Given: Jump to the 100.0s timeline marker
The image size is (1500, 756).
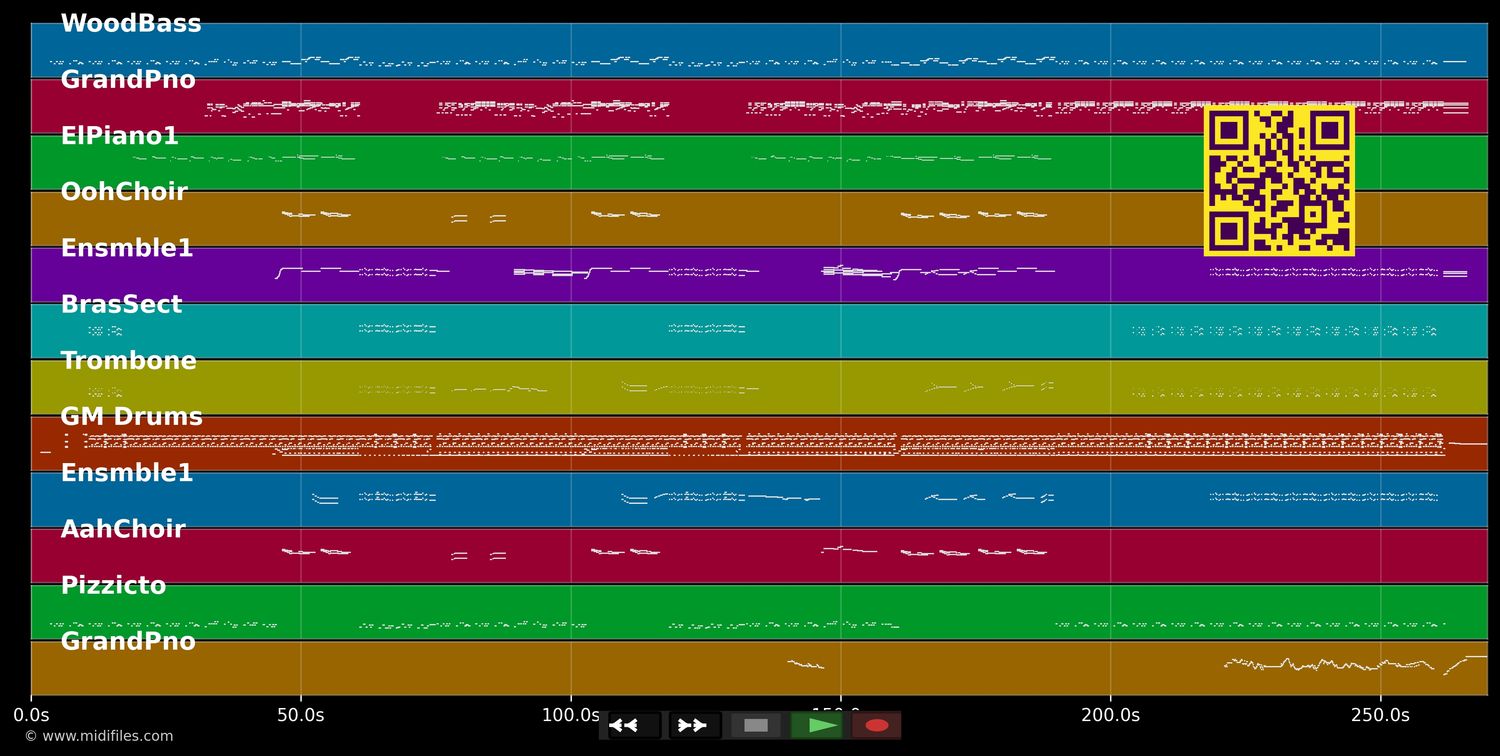Looking at the screenshot, I should point(570,715).
